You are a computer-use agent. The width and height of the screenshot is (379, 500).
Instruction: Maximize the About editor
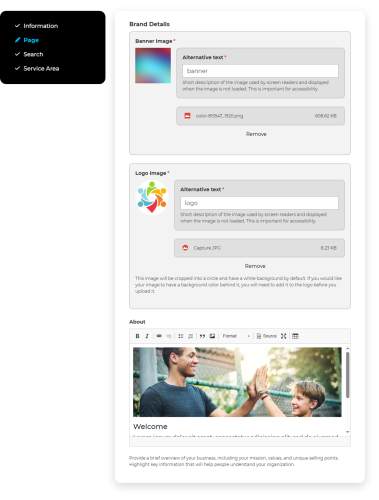tap(283, 336)
